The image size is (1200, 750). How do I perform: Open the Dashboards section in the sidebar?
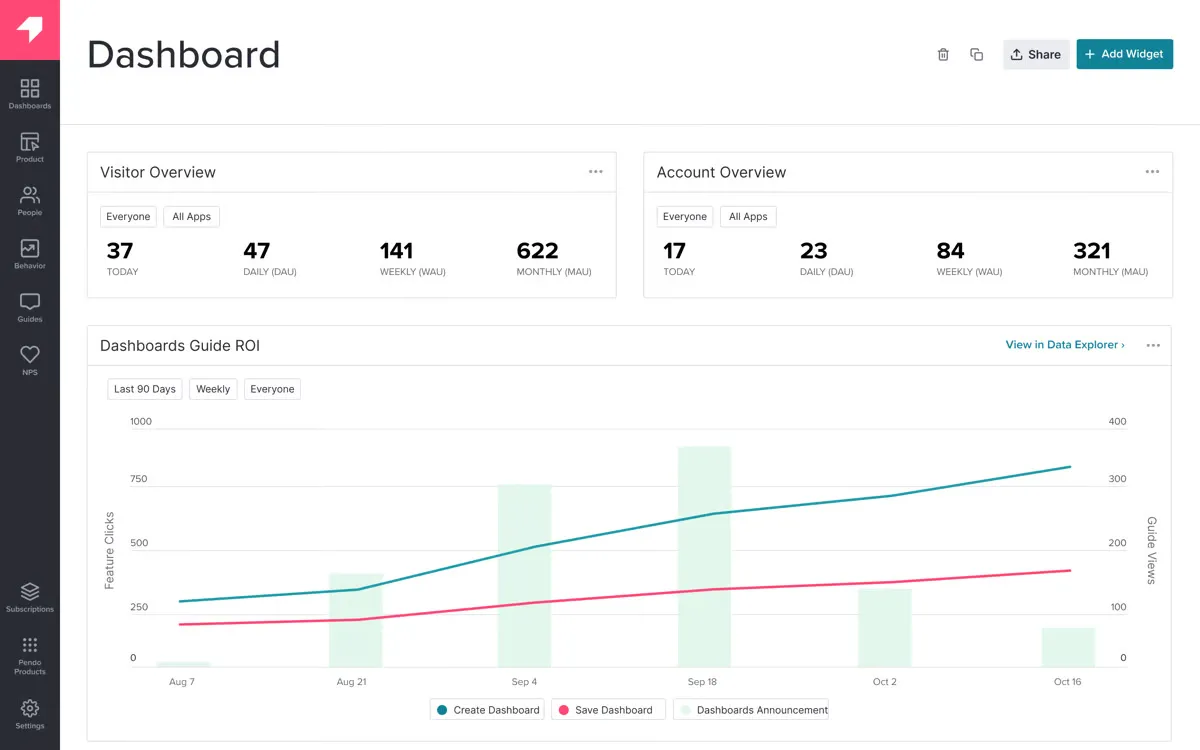click(x=29, y=91)
